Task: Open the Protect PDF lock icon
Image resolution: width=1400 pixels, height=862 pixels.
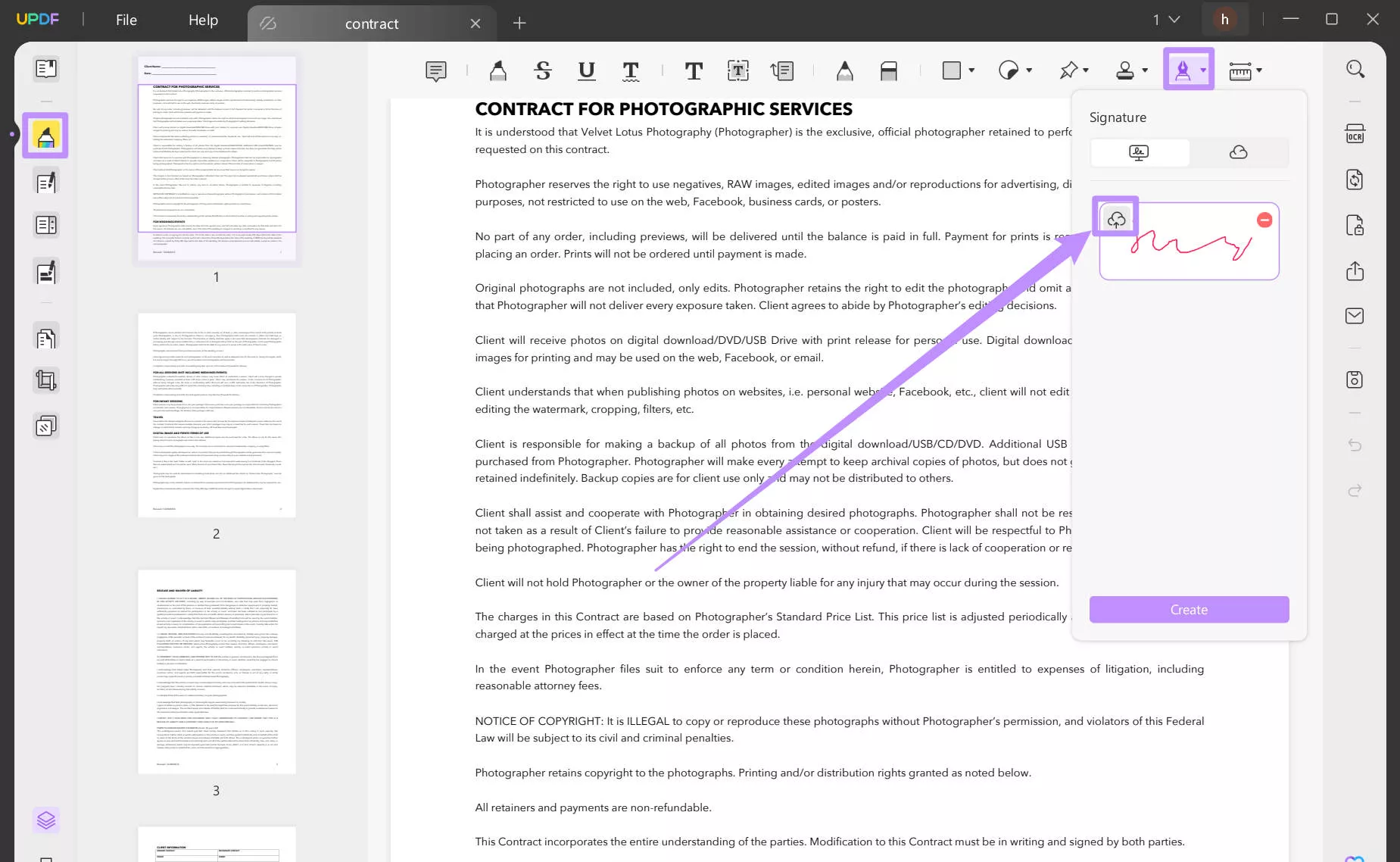Action: click(1355, 226)
